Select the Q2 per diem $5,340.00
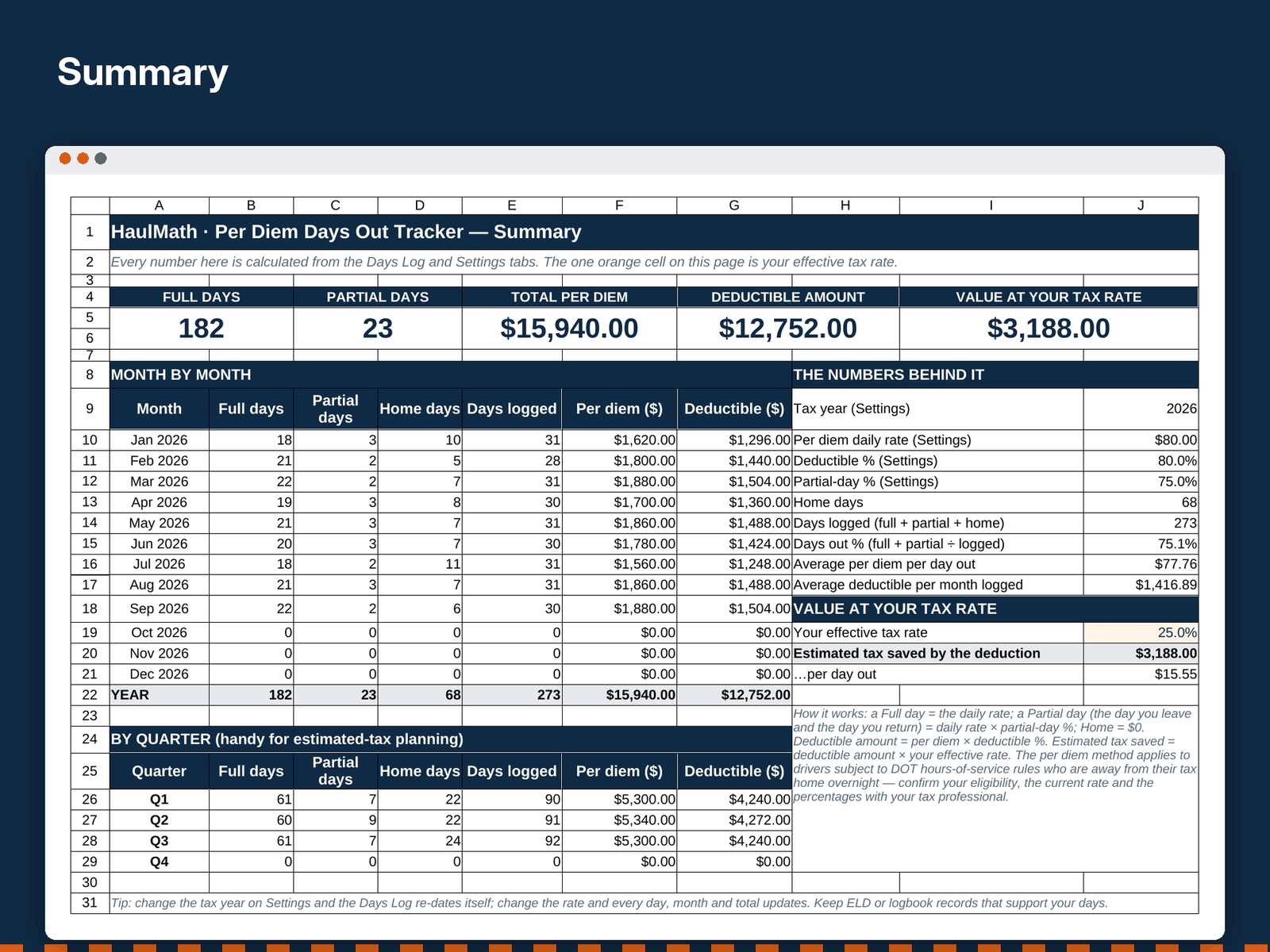The height and width of the screenshot is (952, 1270). point(619,820)
